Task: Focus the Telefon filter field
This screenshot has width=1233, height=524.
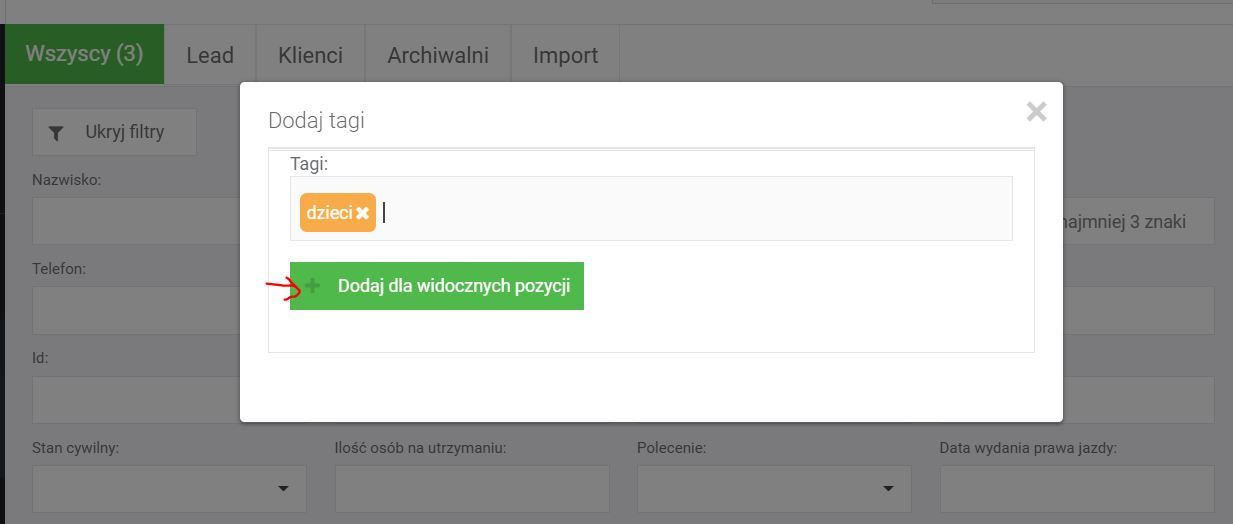Action: tap(135, 311)
